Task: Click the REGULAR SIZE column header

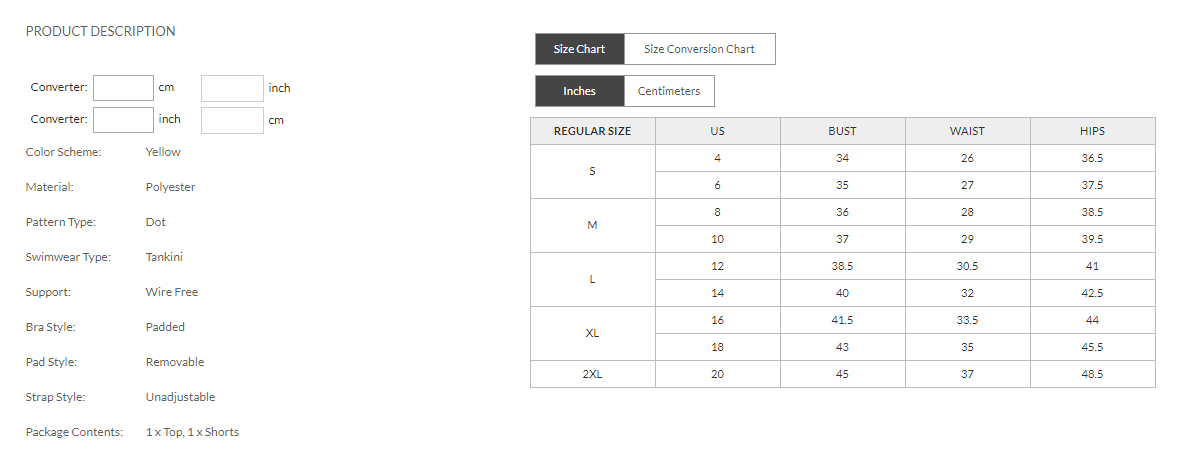Action: point(592,131)
